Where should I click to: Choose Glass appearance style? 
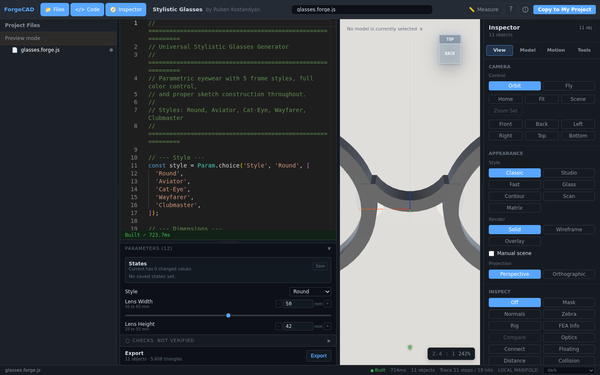coord(569,184)
